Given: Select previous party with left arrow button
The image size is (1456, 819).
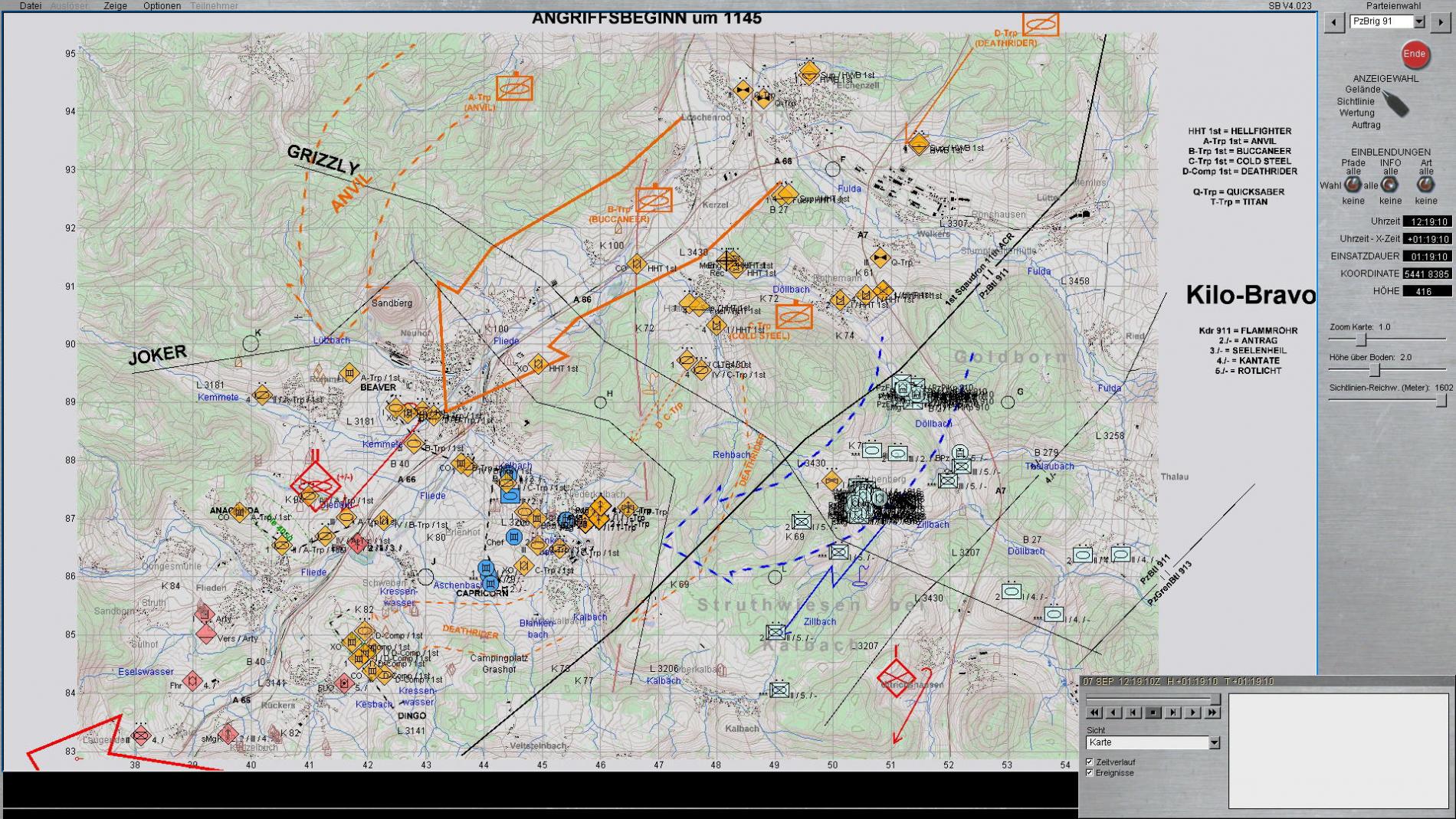Looking at the screenshot, I should click(x=1334, y=22).
